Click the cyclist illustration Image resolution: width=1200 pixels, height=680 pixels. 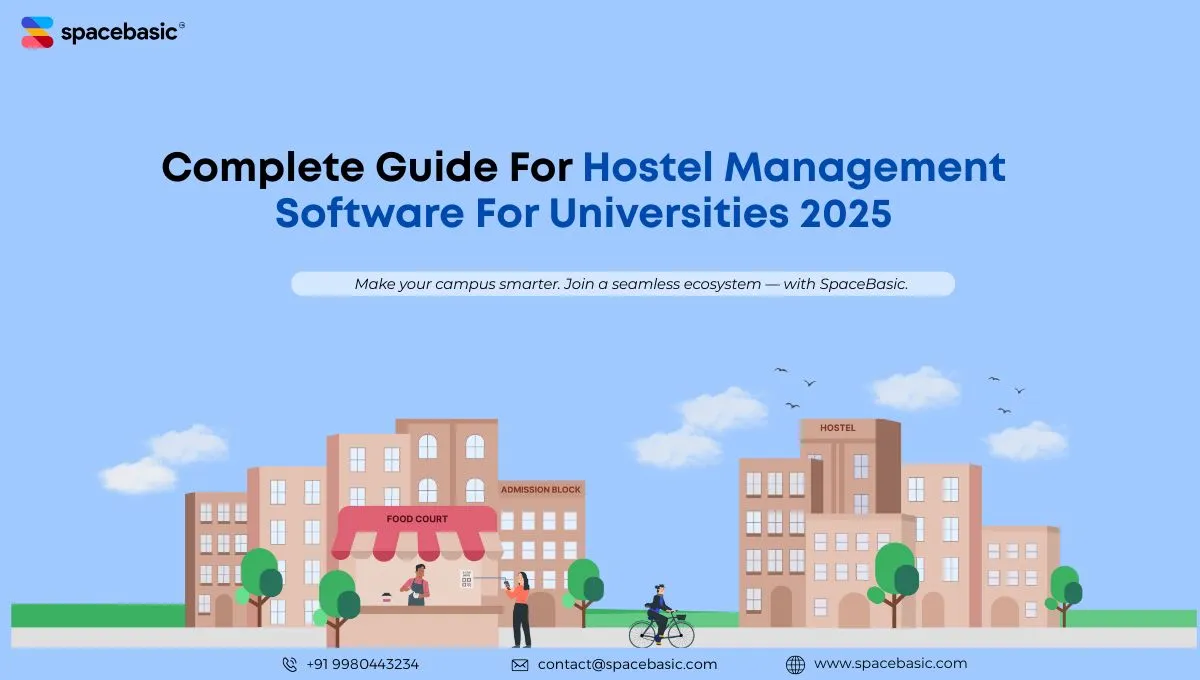pos(661,617)
